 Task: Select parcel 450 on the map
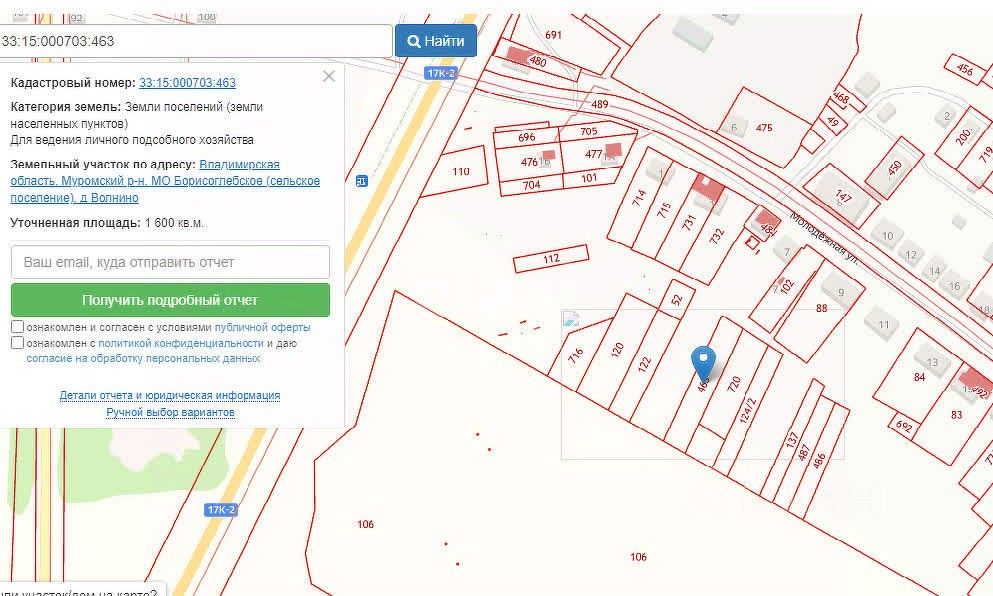click(x=894, y=168)
